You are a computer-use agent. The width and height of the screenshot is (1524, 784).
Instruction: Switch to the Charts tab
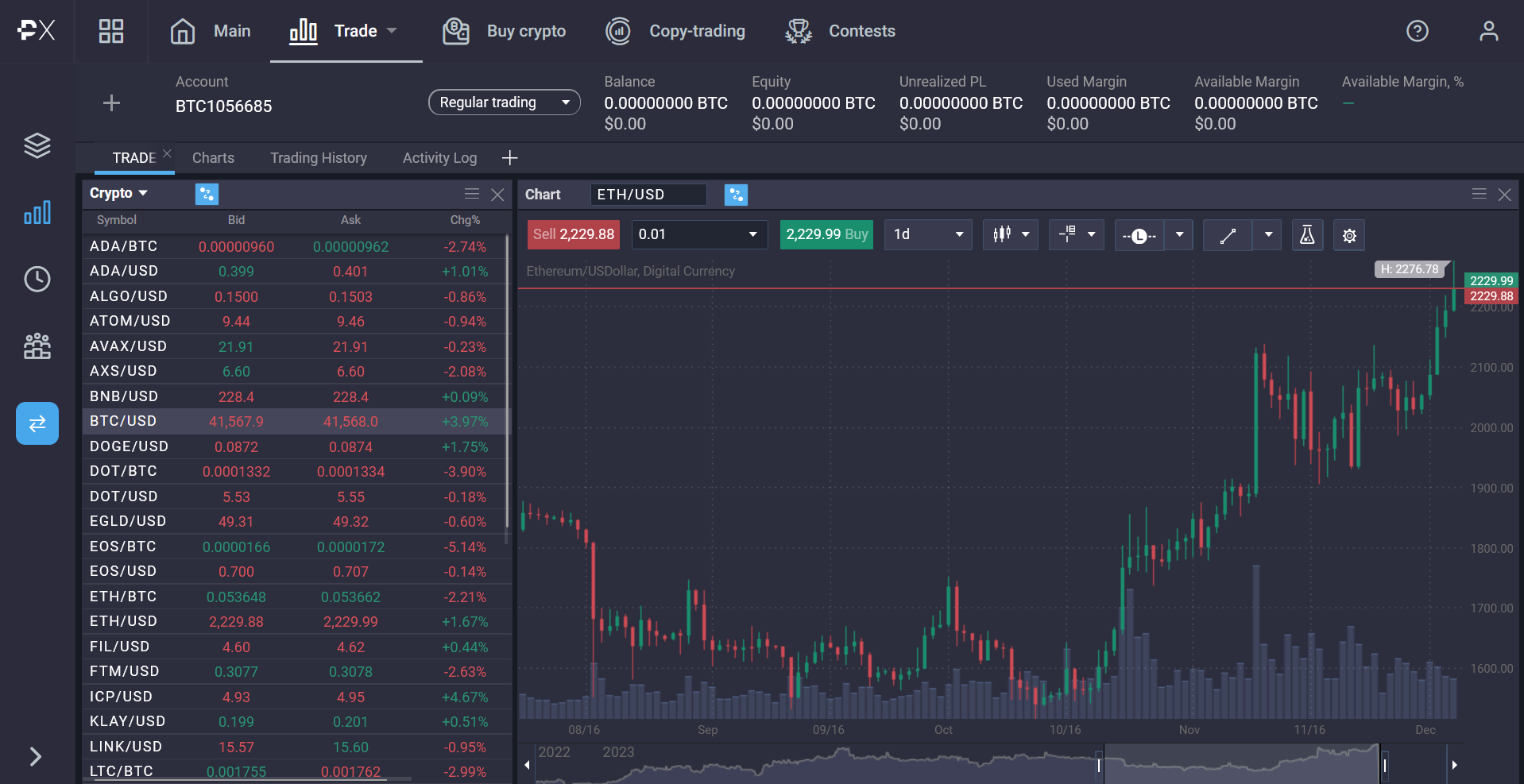coord(213,158)
